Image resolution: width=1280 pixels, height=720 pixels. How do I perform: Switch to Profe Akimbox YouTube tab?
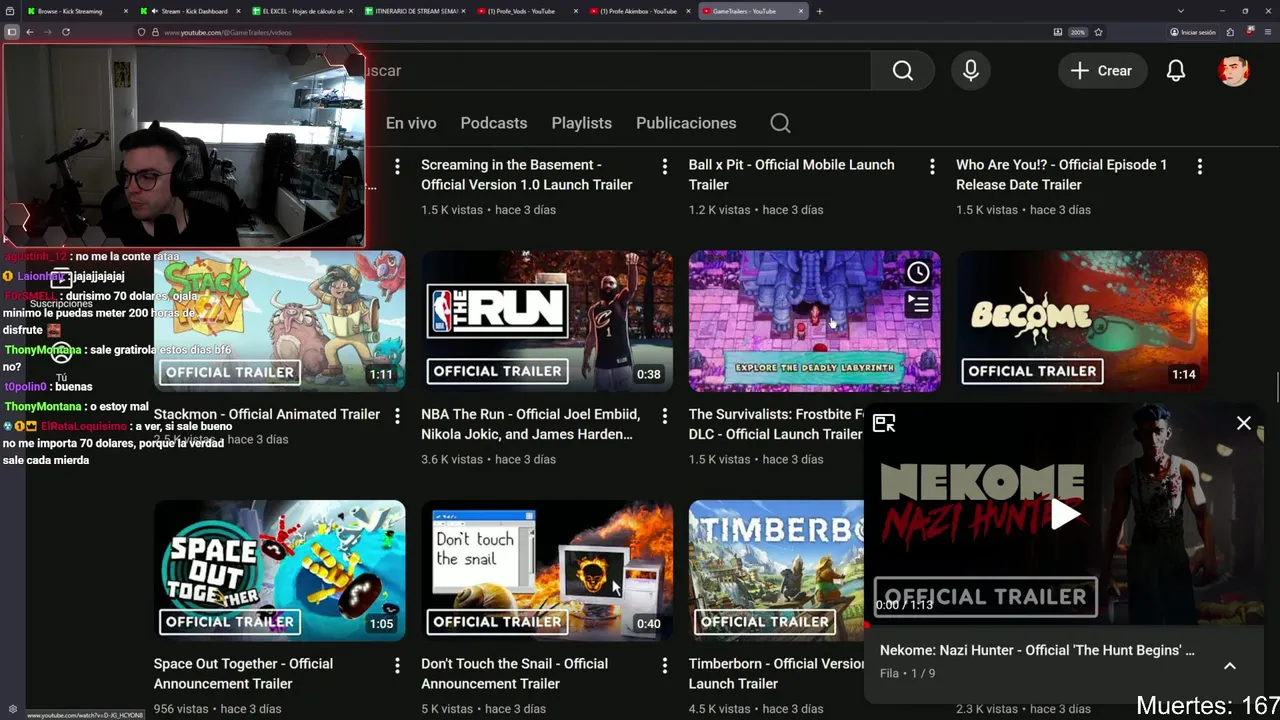coord(638,11)
